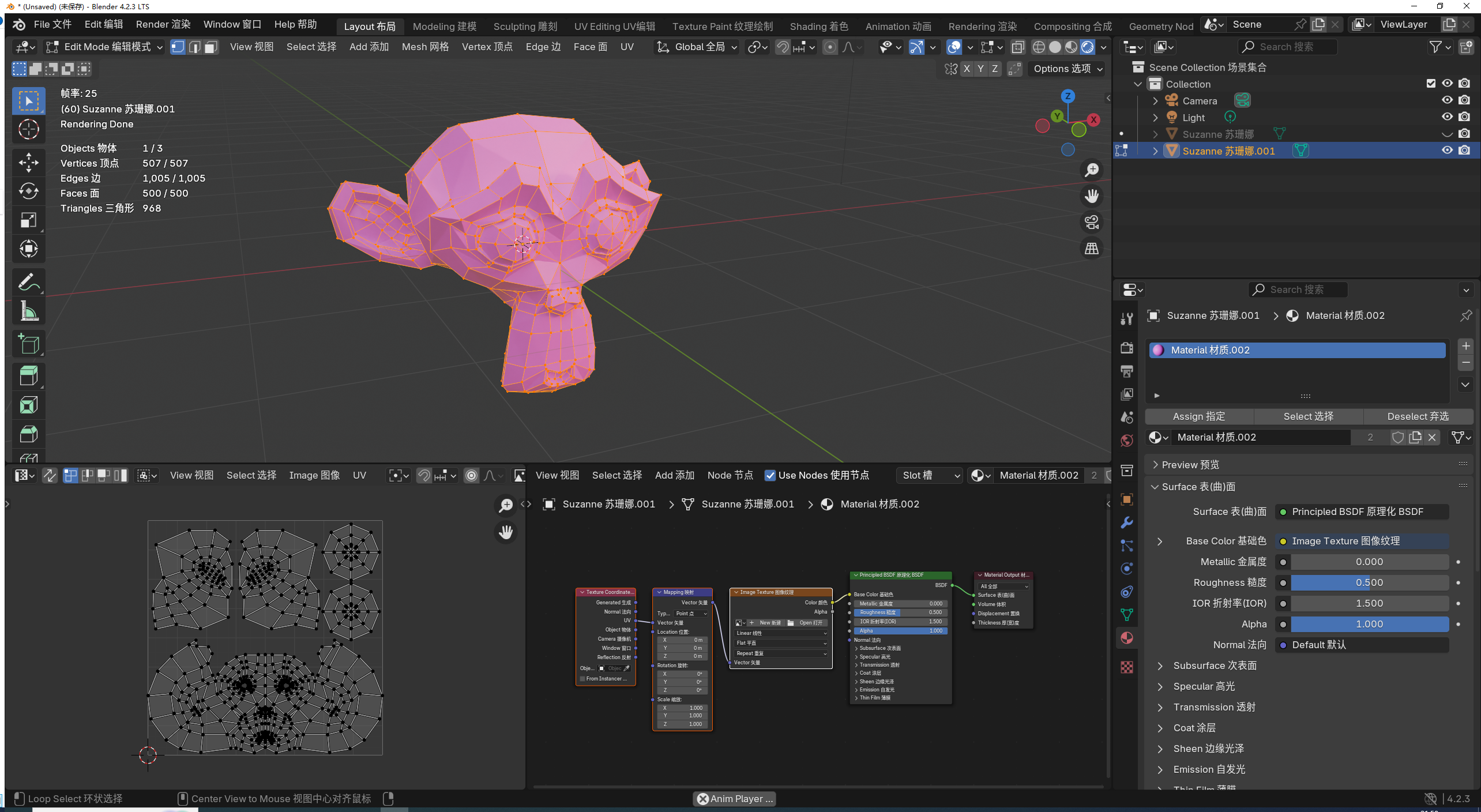This screenshot has width=1481, height=812.
Task: Expand the Coat section
Action: (1160, 728)
